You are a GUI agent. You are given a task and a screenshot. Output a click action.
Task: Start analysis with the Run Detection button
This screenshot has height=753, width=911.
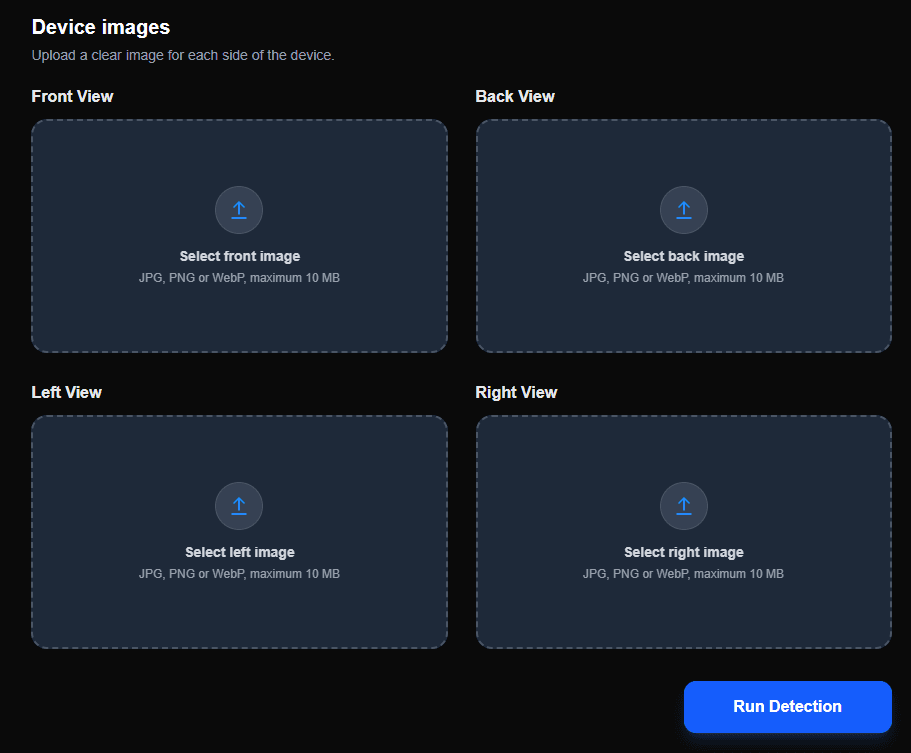point(787,707)
